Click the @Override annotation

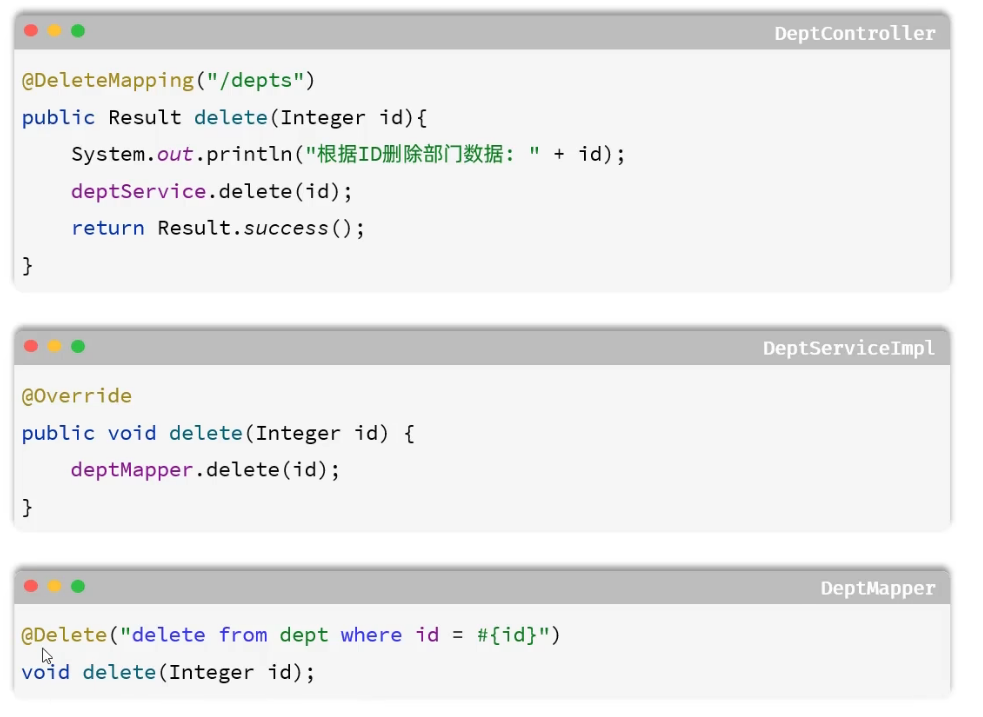(76, 396)
